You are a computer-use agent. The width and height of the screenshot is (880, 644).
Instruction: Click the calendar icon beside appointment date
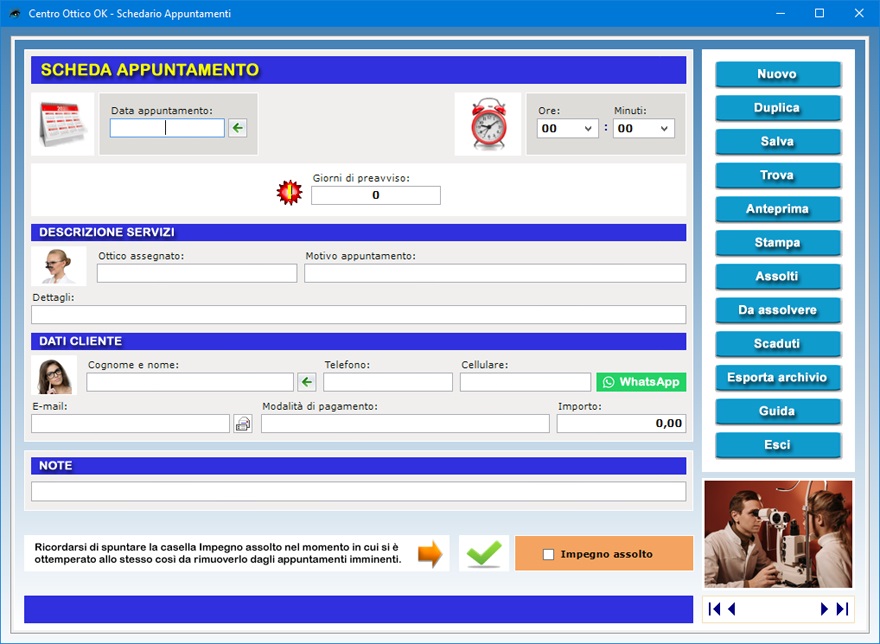[62, 124]
